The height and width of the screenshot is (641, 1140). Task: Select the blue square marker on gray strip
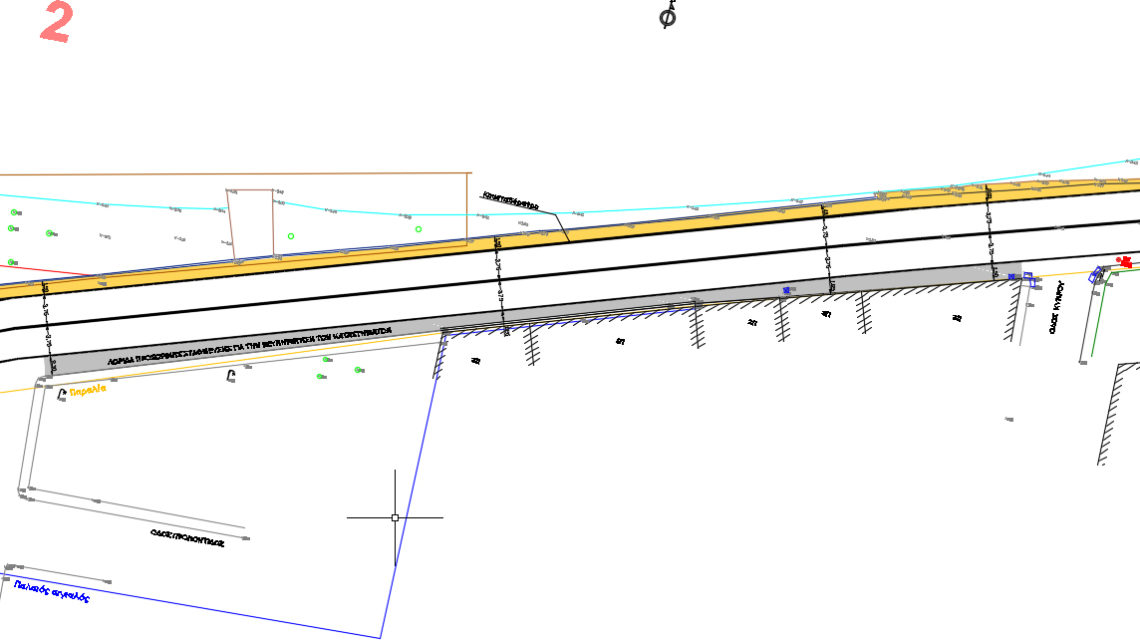[x=786, y=290]
